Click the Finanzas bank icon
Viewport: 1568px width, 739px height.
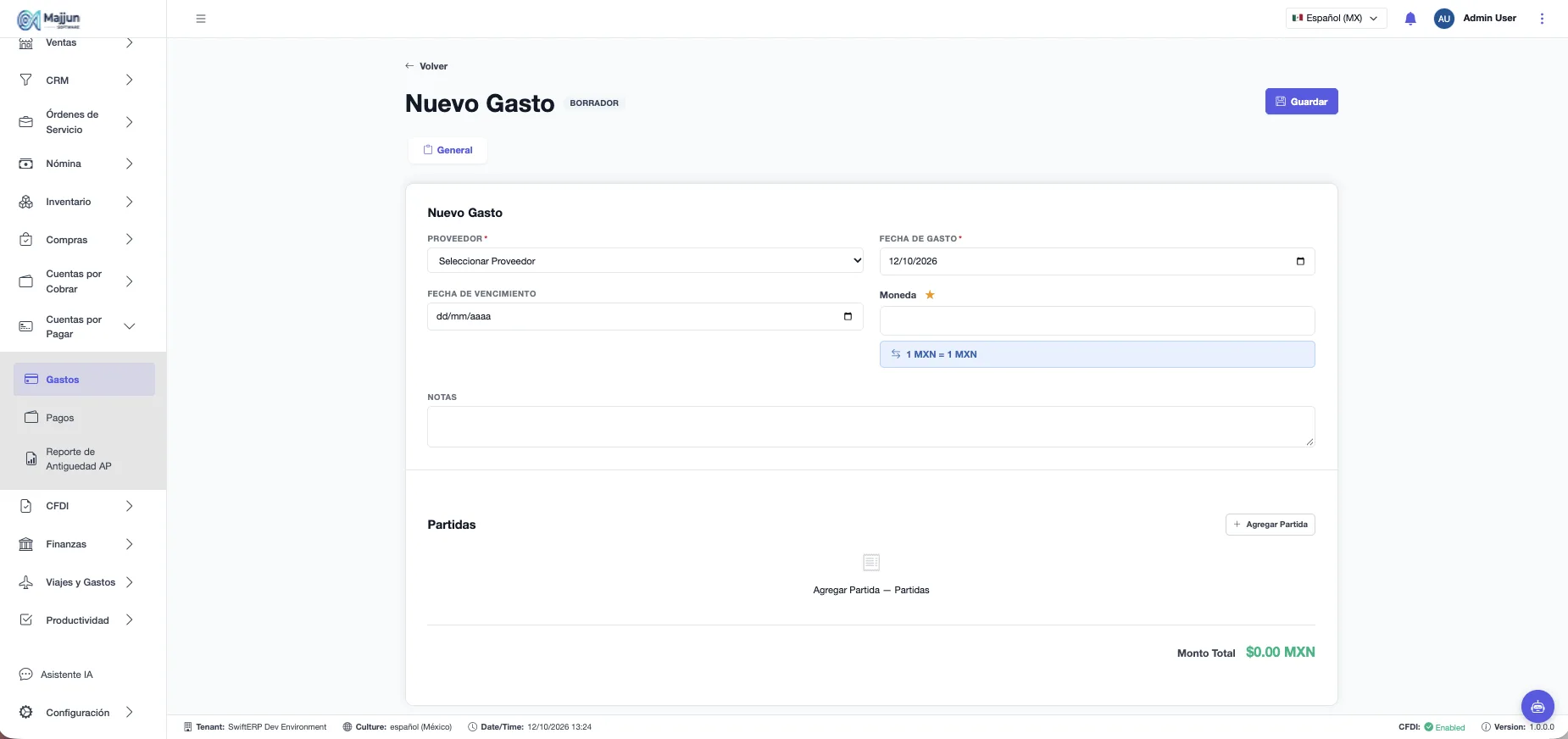point(26,544)
